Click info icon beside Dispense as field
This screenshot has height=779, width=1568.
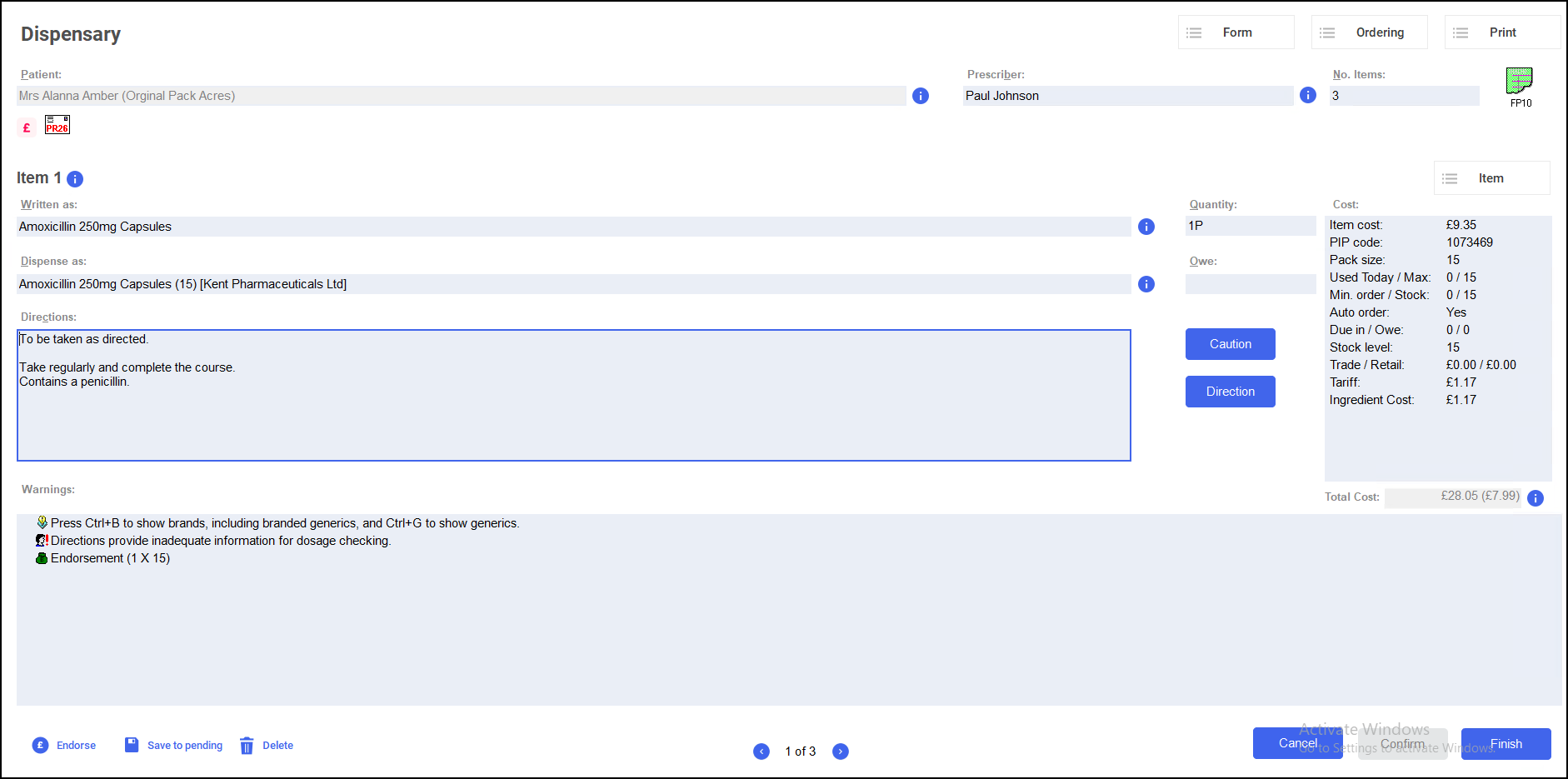point(1146,284)
